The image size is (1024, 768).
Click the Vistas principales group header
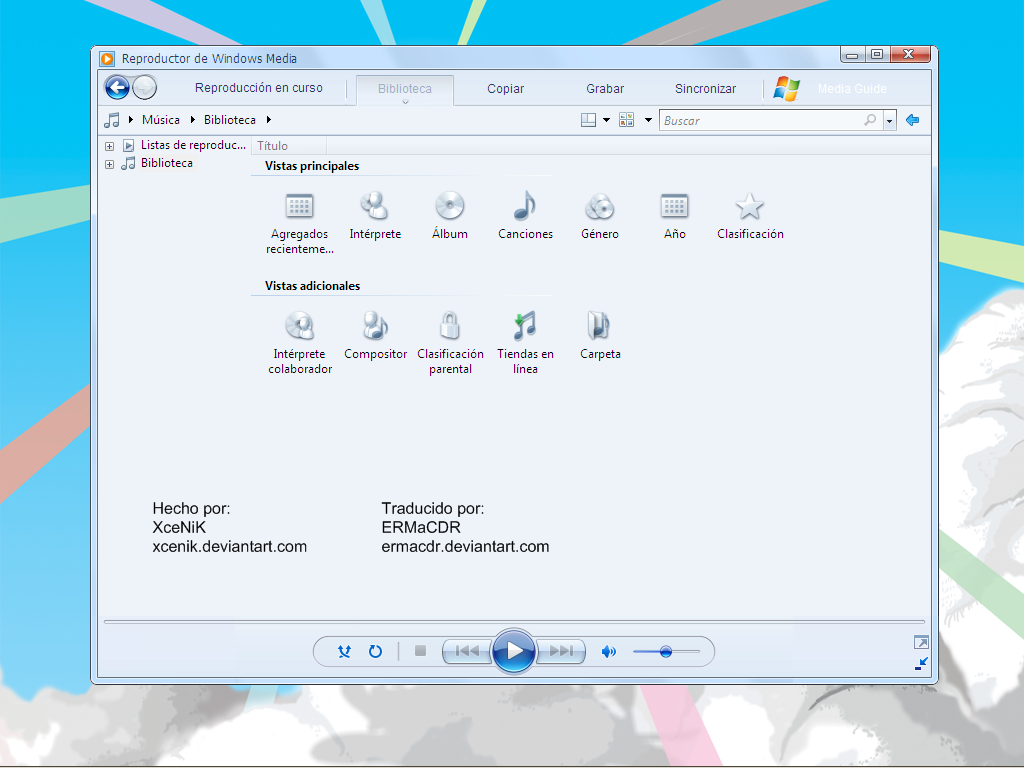tap(312, 166)
